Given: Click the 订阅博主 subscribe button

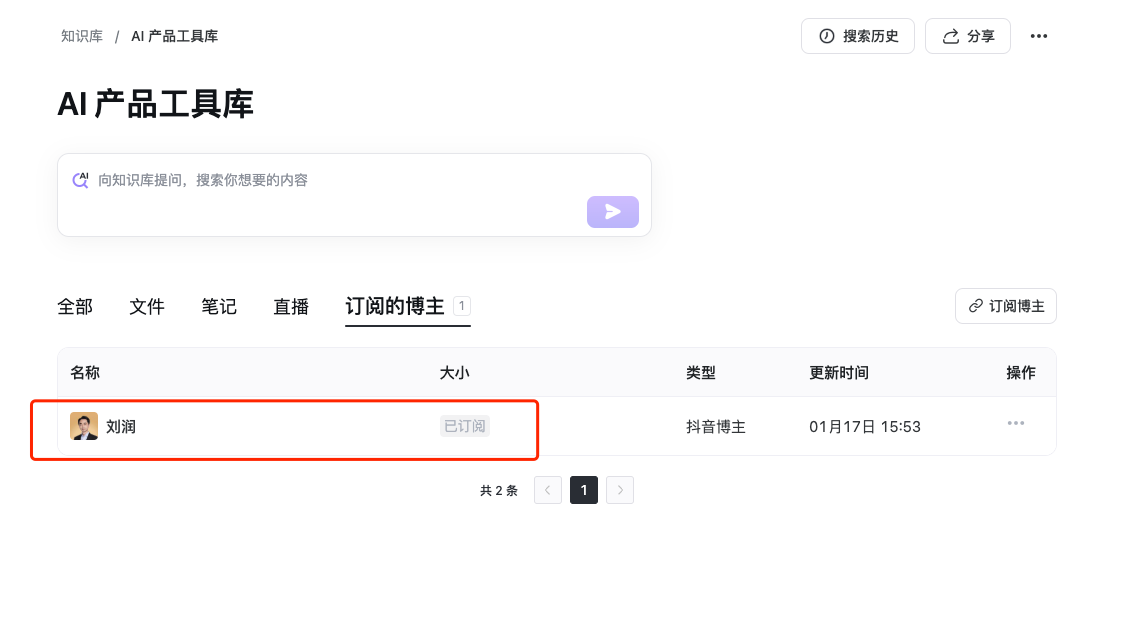Looking at the screenshot, I should [1005, 306].
